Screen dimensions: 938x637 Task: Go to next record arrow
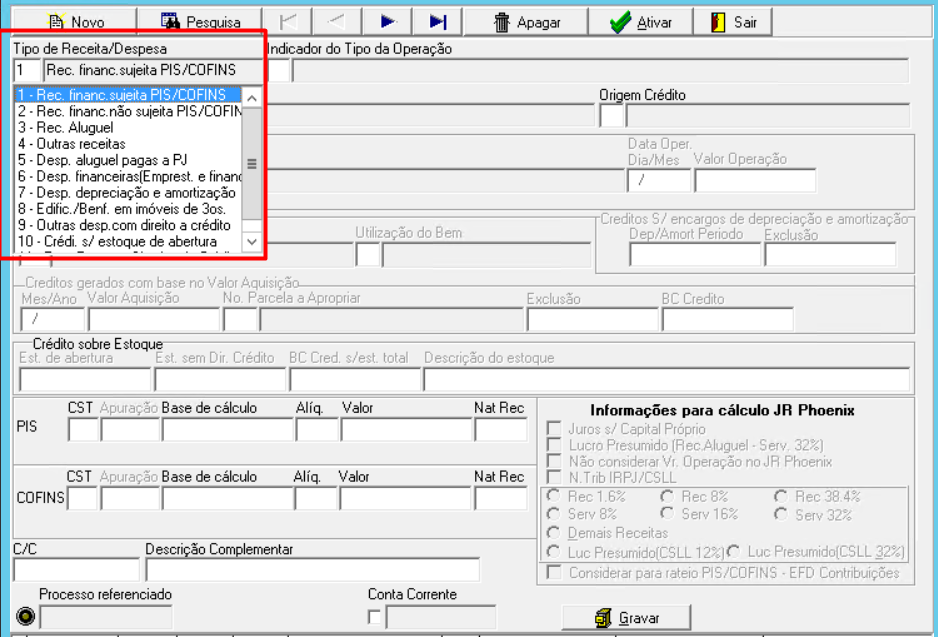tap(387, 22)
